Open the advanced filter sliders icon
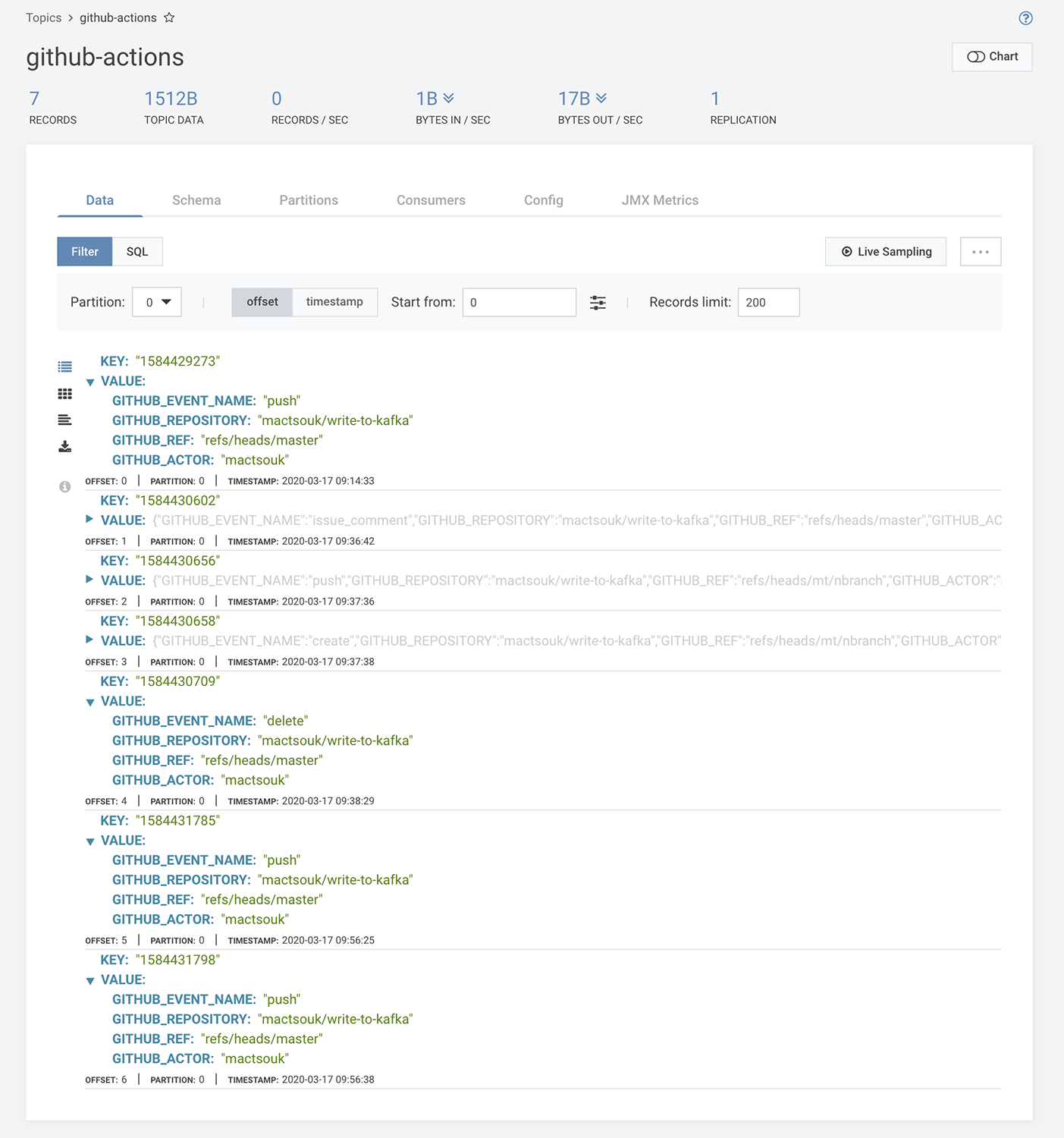 coord(598,303)
